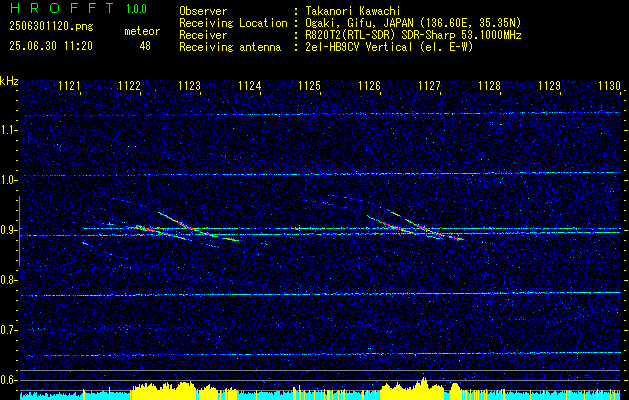Select the timestamp 25.06.30 11:20
This screenshot has height=400, width=629.
point(51,46)
